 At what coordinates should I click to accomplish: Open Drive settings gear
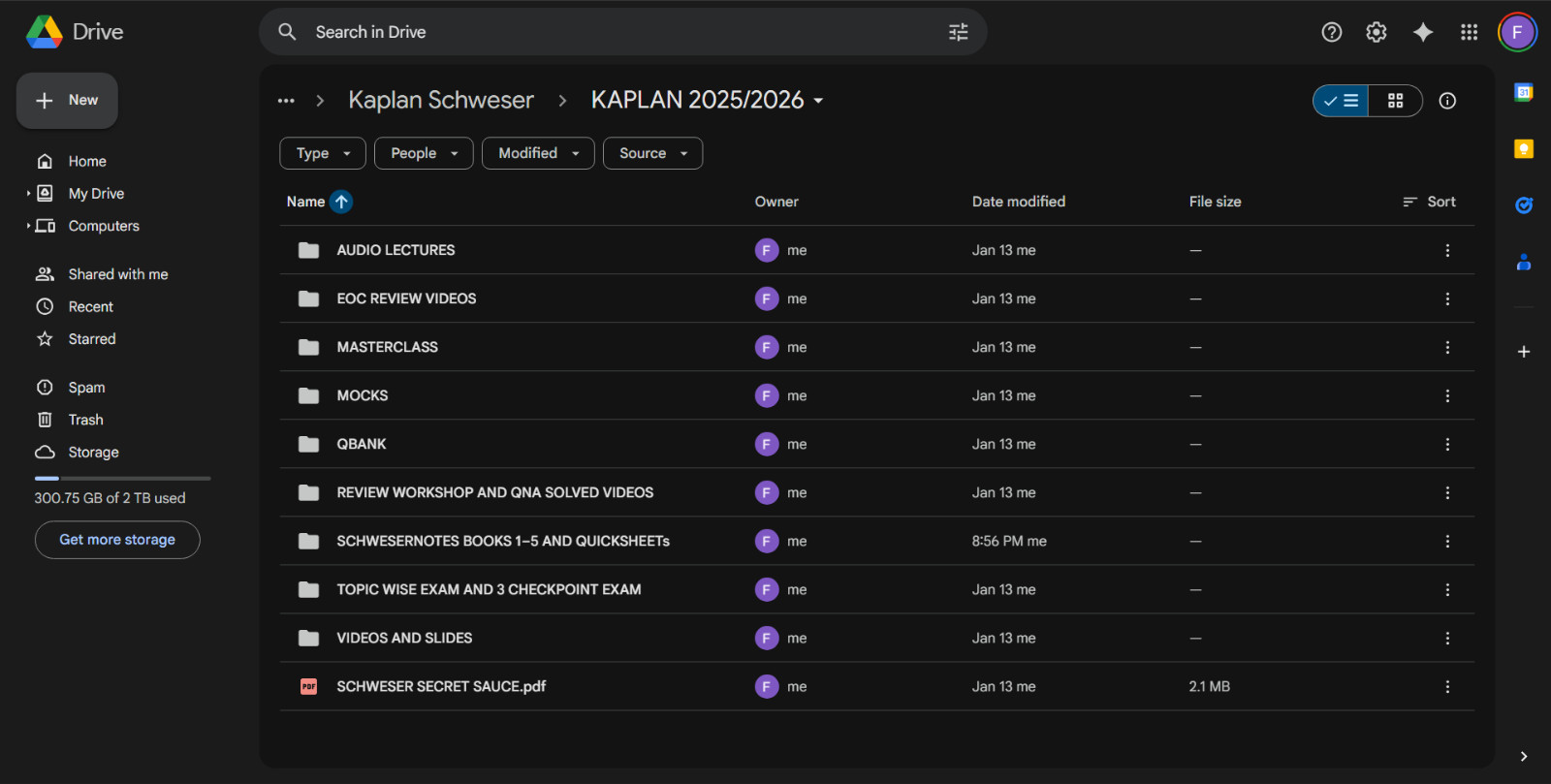coord(1377,32)
